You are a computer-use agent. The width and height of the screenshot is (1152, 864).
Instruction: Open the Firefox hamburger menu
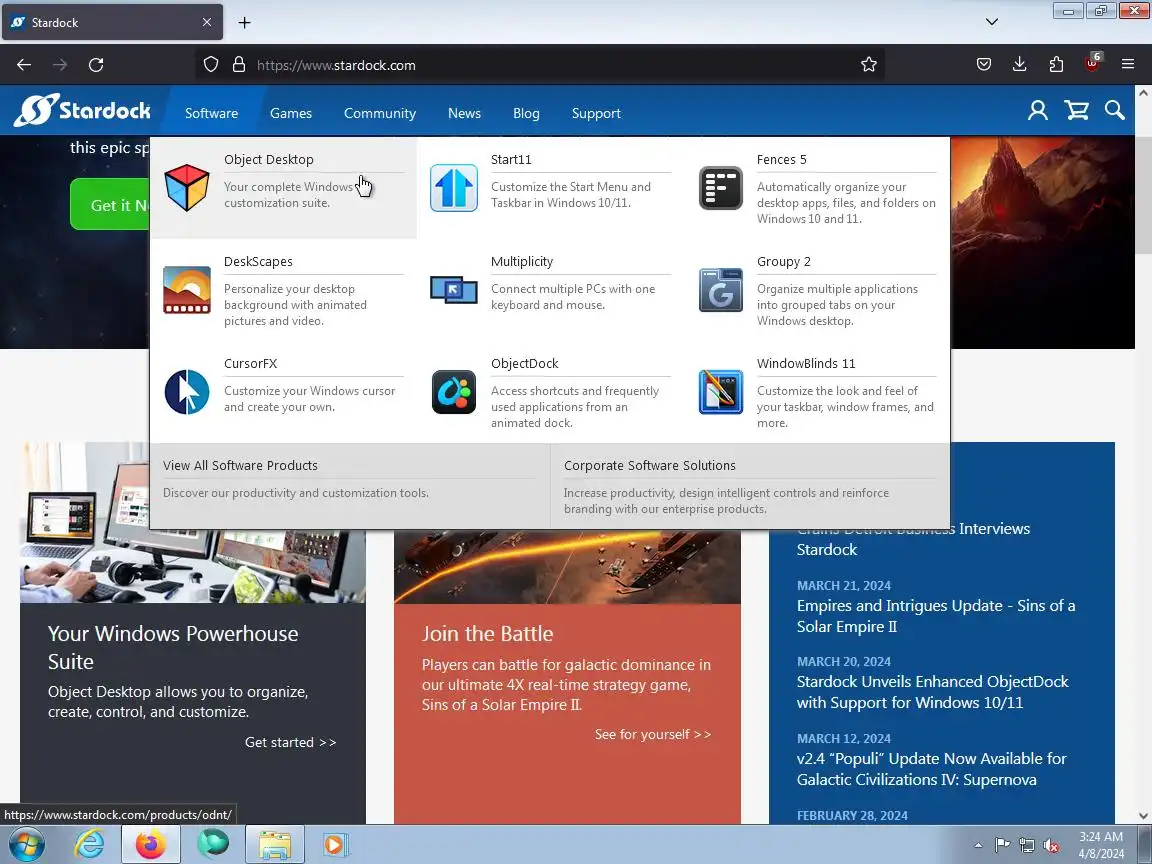coord(1128,65)
